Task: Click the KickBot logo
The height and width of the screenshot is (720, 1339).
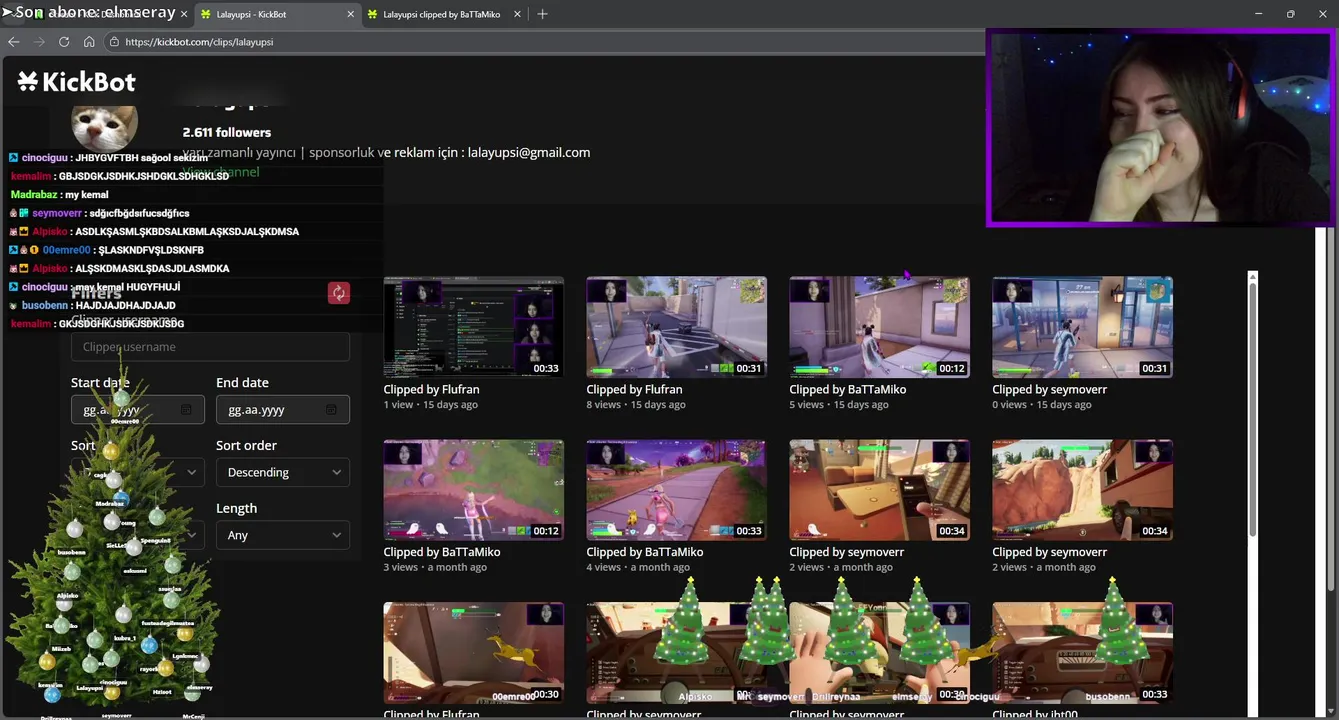Action: click(76, 82)
